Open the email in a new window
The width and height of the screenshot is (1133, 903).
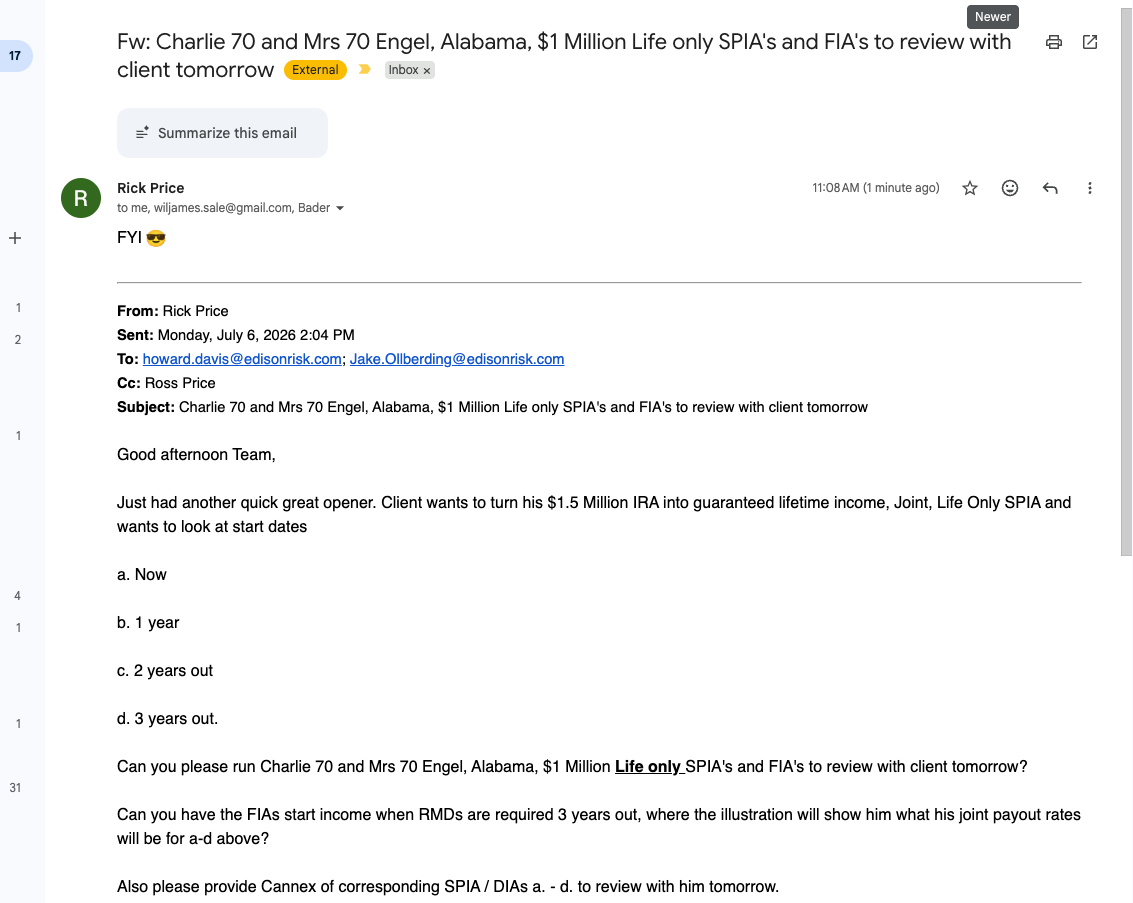[1090, 42]
